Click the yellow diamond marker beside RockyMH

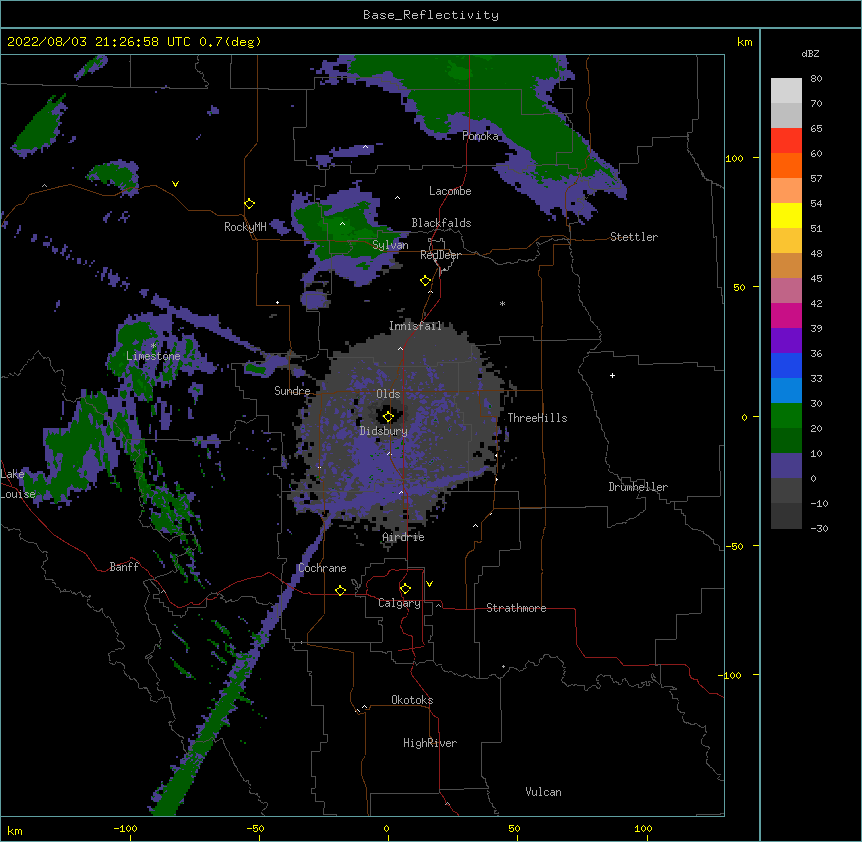coord(249,204)
